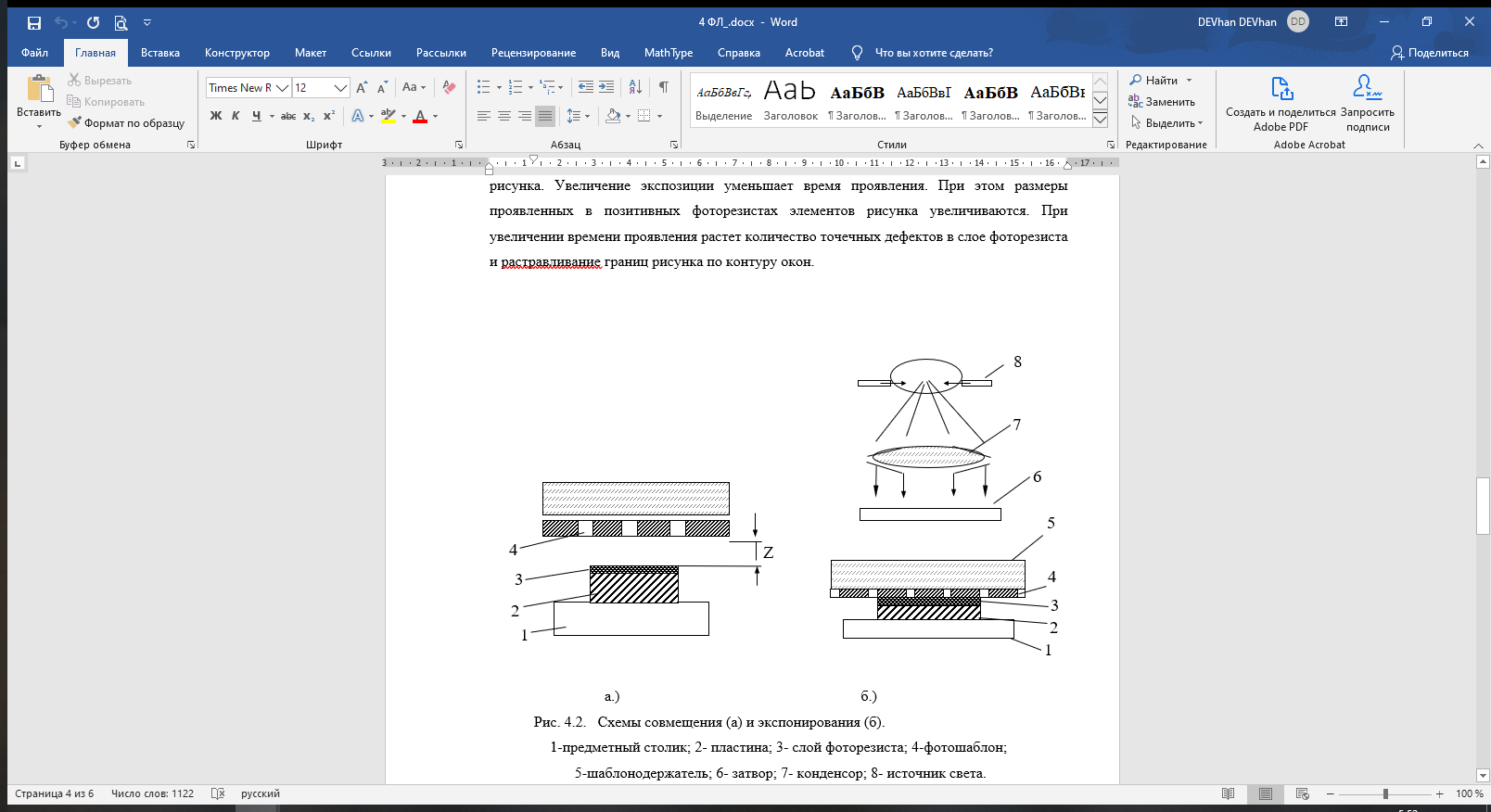Click the zoom slider handle in the status bar
This screenshot has height=812, width=1491.
[1385, 793]
